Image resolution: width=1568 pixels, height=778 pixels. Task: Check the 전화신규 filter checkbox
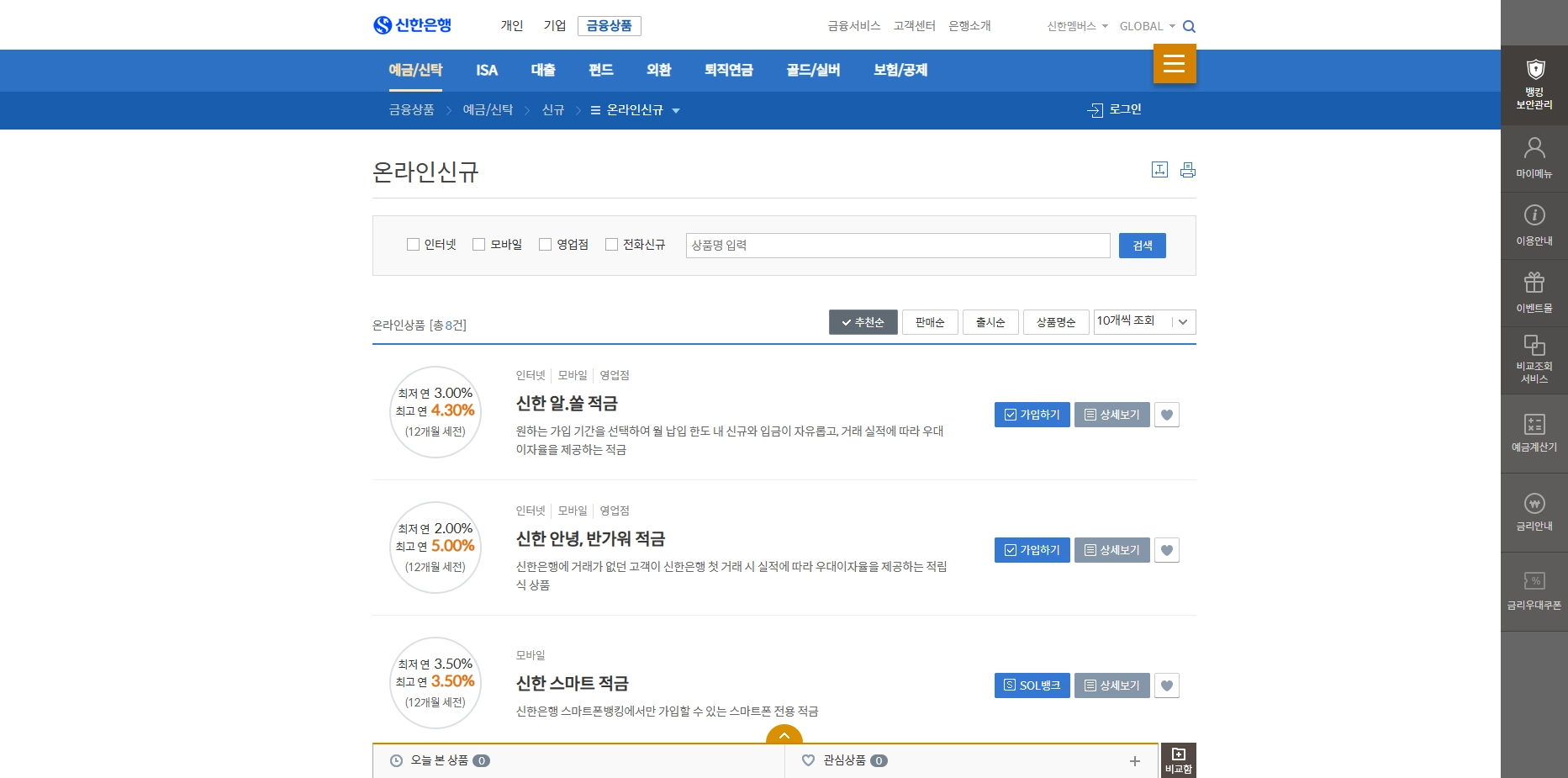click(x=611, y=245)
